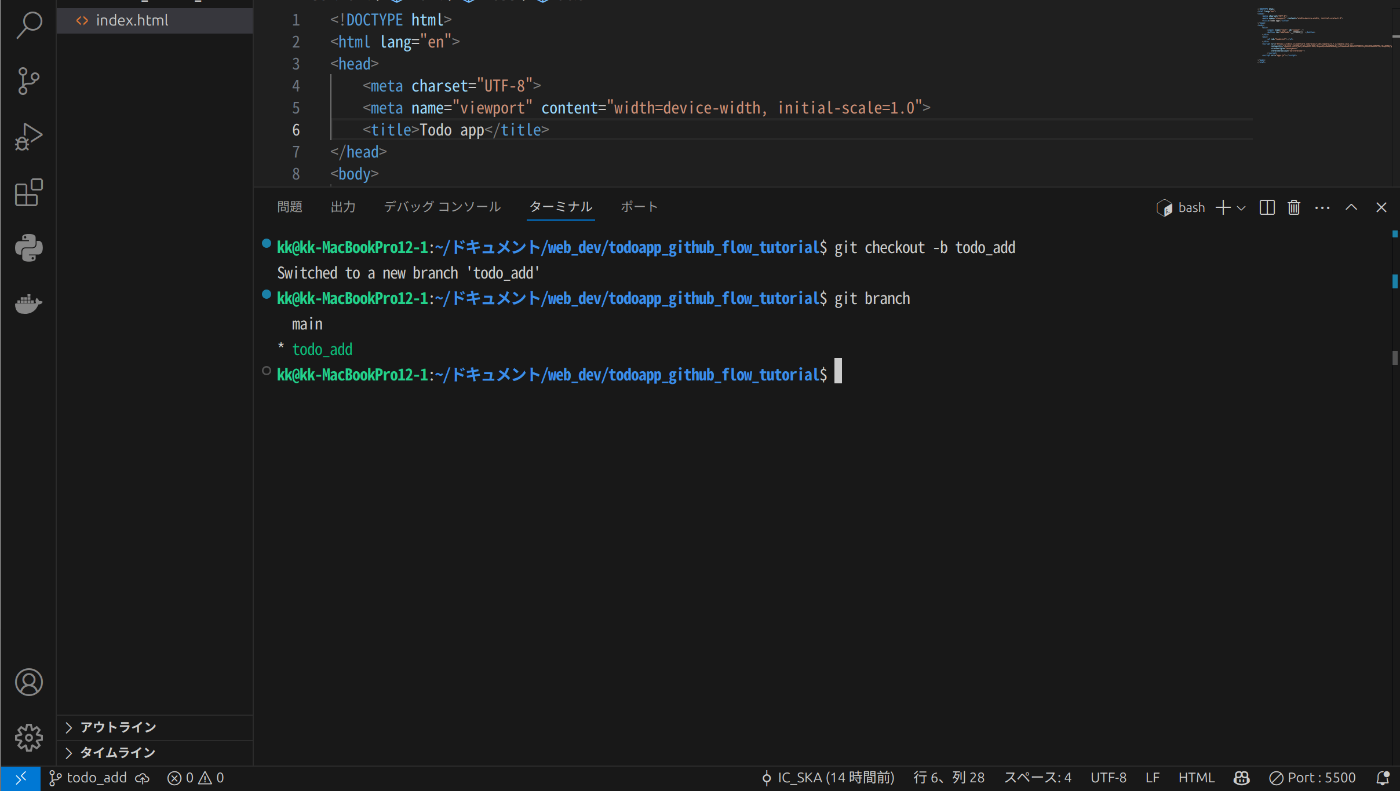Viewport: 1400px width, 791px height.
Task: Open the Run and Debug view
Action: click(x=29, y=137)
